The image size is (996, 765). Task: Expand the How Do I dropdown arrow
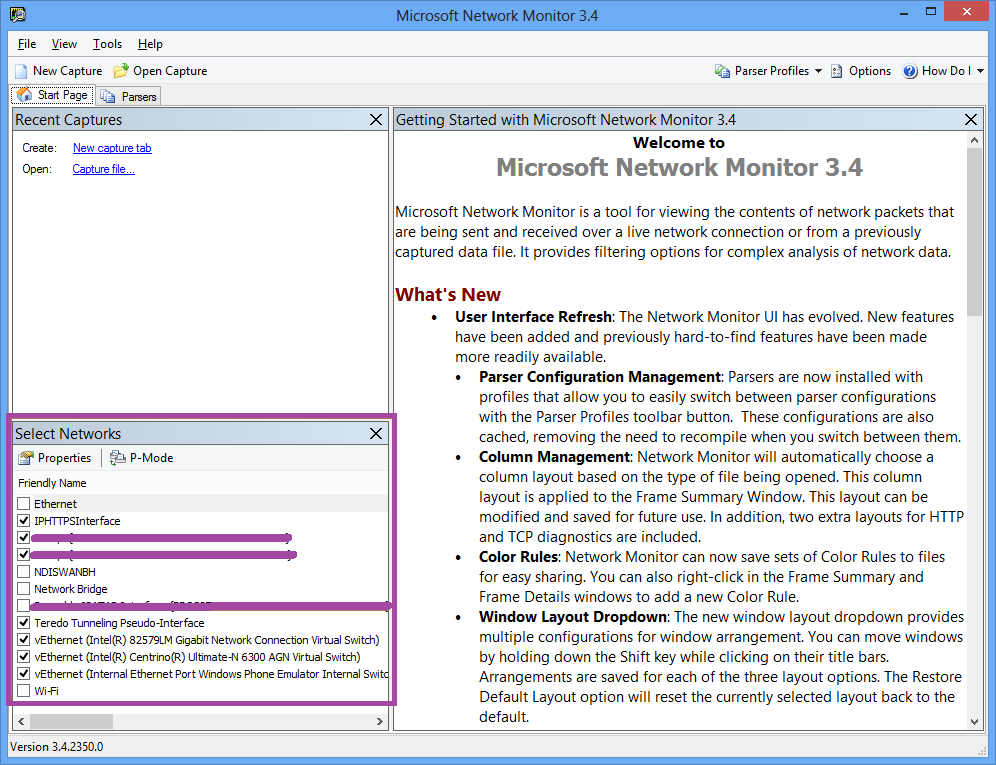(x=980, y=71)
